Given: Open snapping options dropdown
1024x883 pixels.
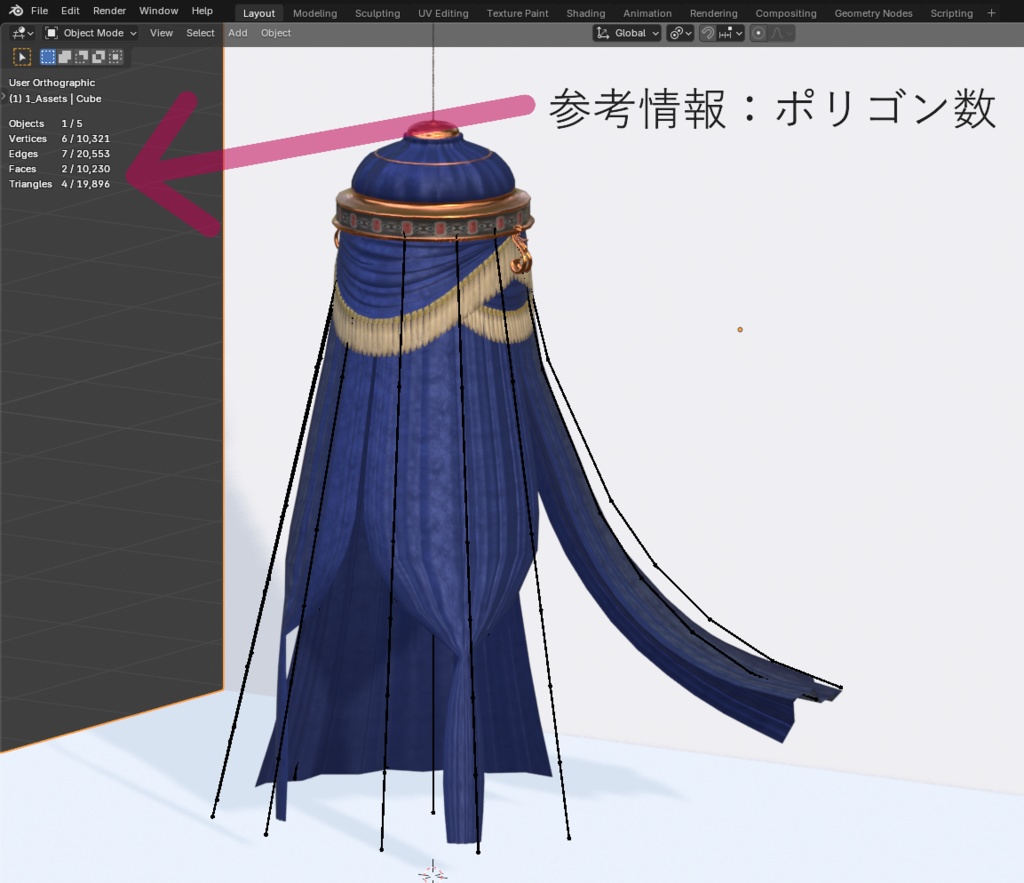Looking at the screenshot, I should [730, 33].
